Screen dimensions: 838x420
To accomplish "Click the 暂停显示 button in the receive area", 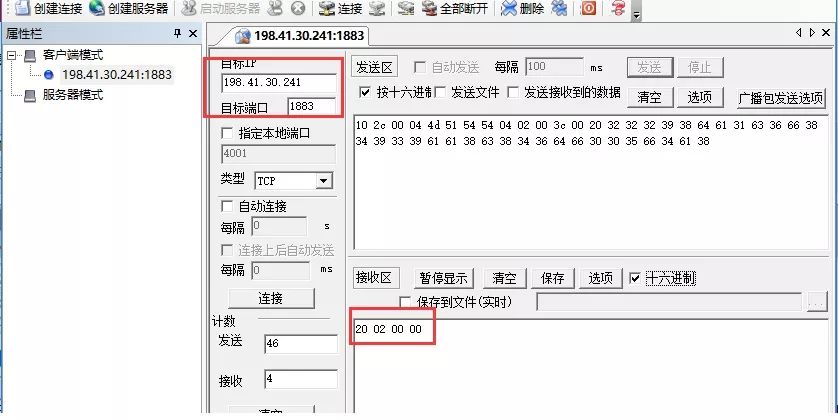I will click(x=443, y=278).
